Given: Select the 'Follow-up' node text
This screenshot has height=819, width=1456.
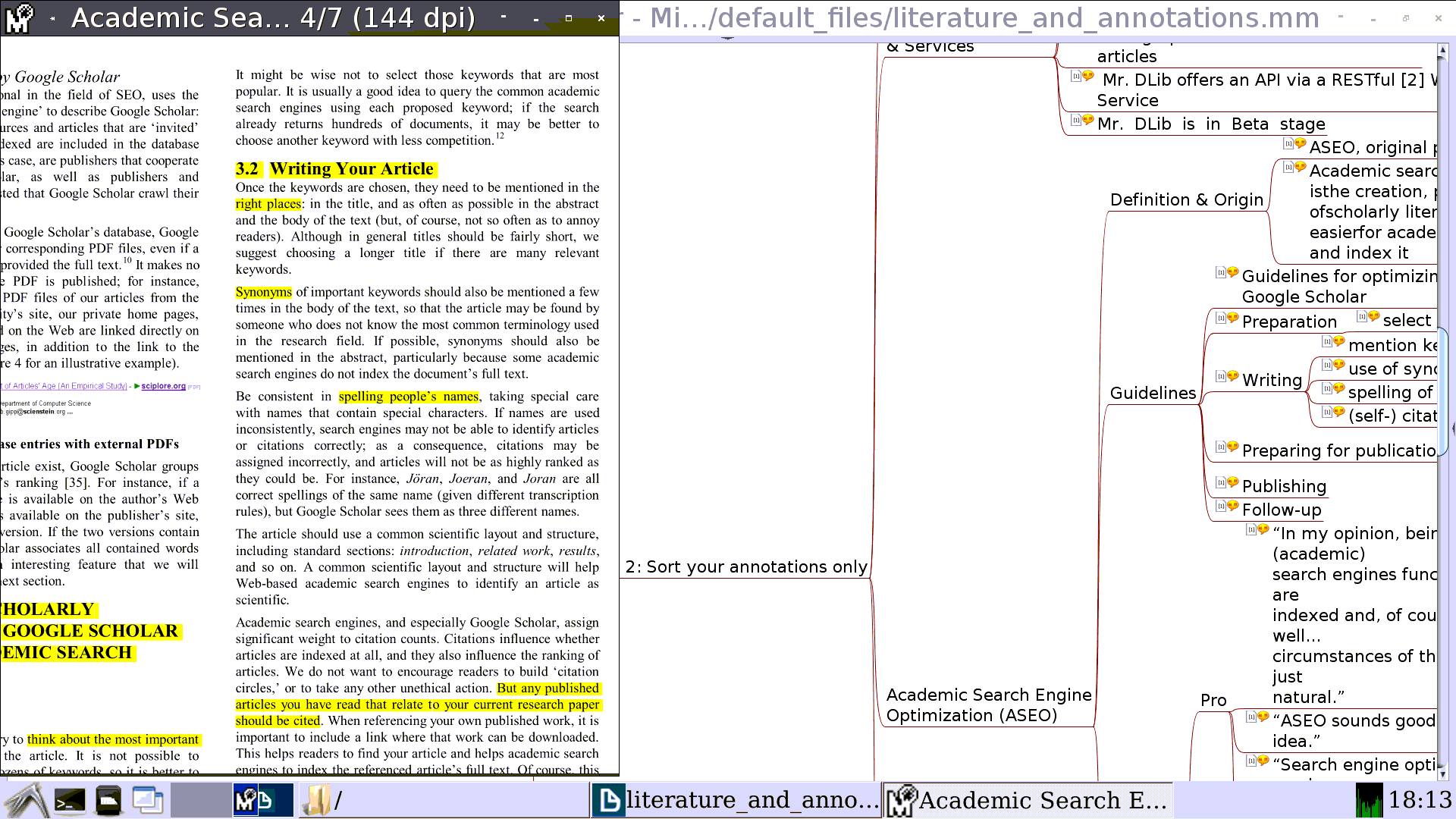Looking at the screenshot, I should coord(1282,510).
